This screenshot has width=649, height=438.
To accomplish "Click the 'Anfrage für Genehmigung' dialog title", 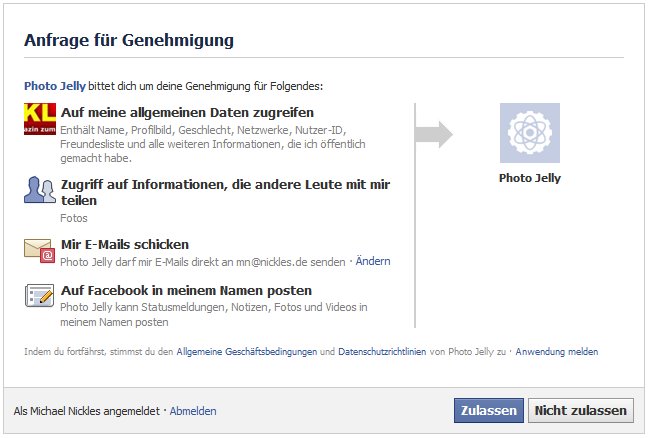I will point(129,40).
